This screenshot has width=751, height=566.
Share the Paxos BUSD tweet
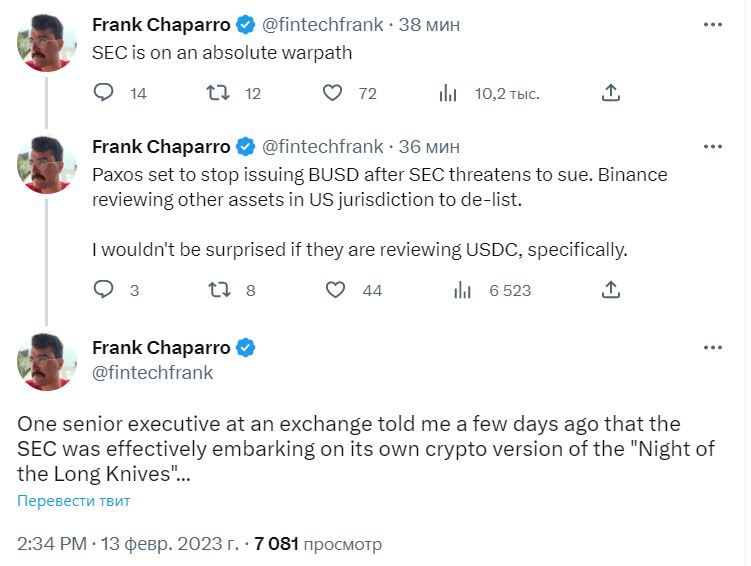pyautogui.click(x=611, y=290)
